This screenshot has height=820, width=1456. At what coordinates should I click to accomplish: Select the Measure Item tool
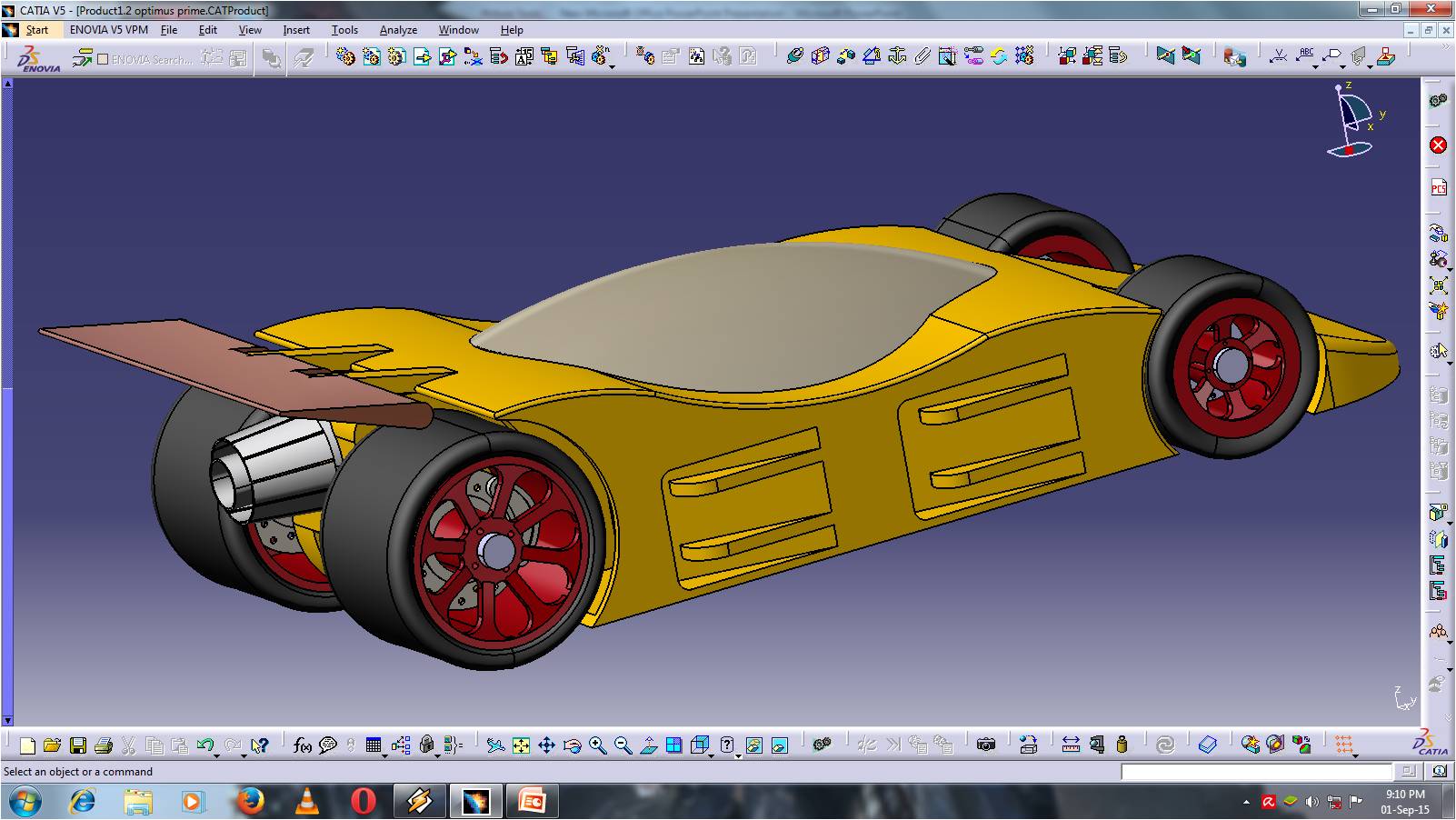[1097, 745]
